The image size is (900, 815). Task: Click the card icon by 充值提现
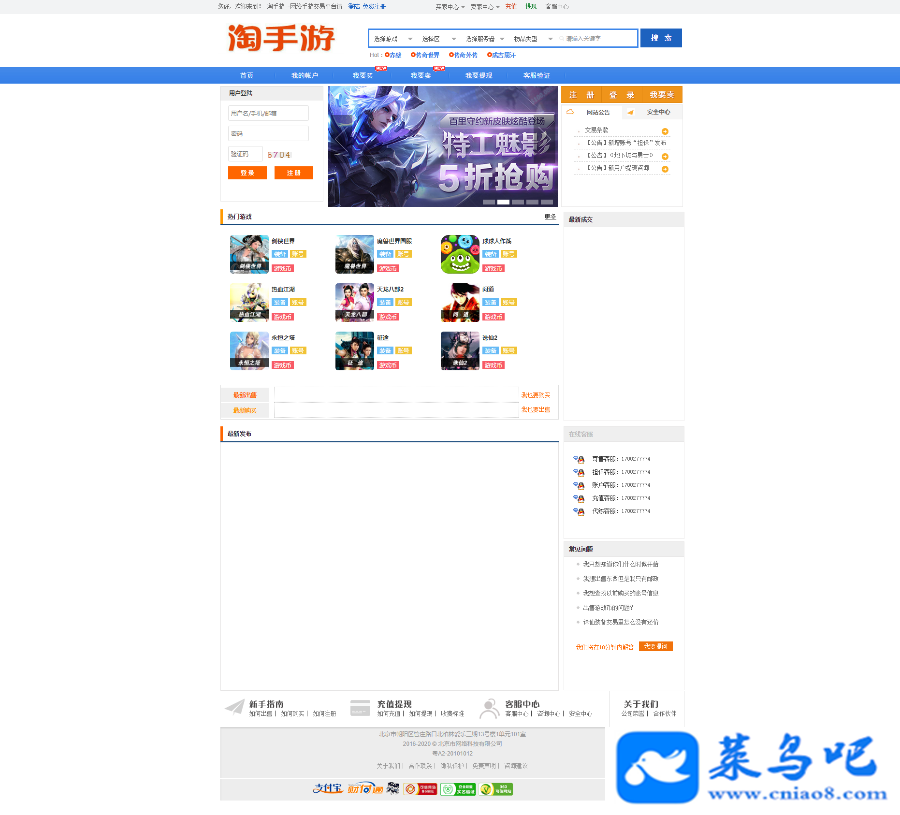coord(360,707)
